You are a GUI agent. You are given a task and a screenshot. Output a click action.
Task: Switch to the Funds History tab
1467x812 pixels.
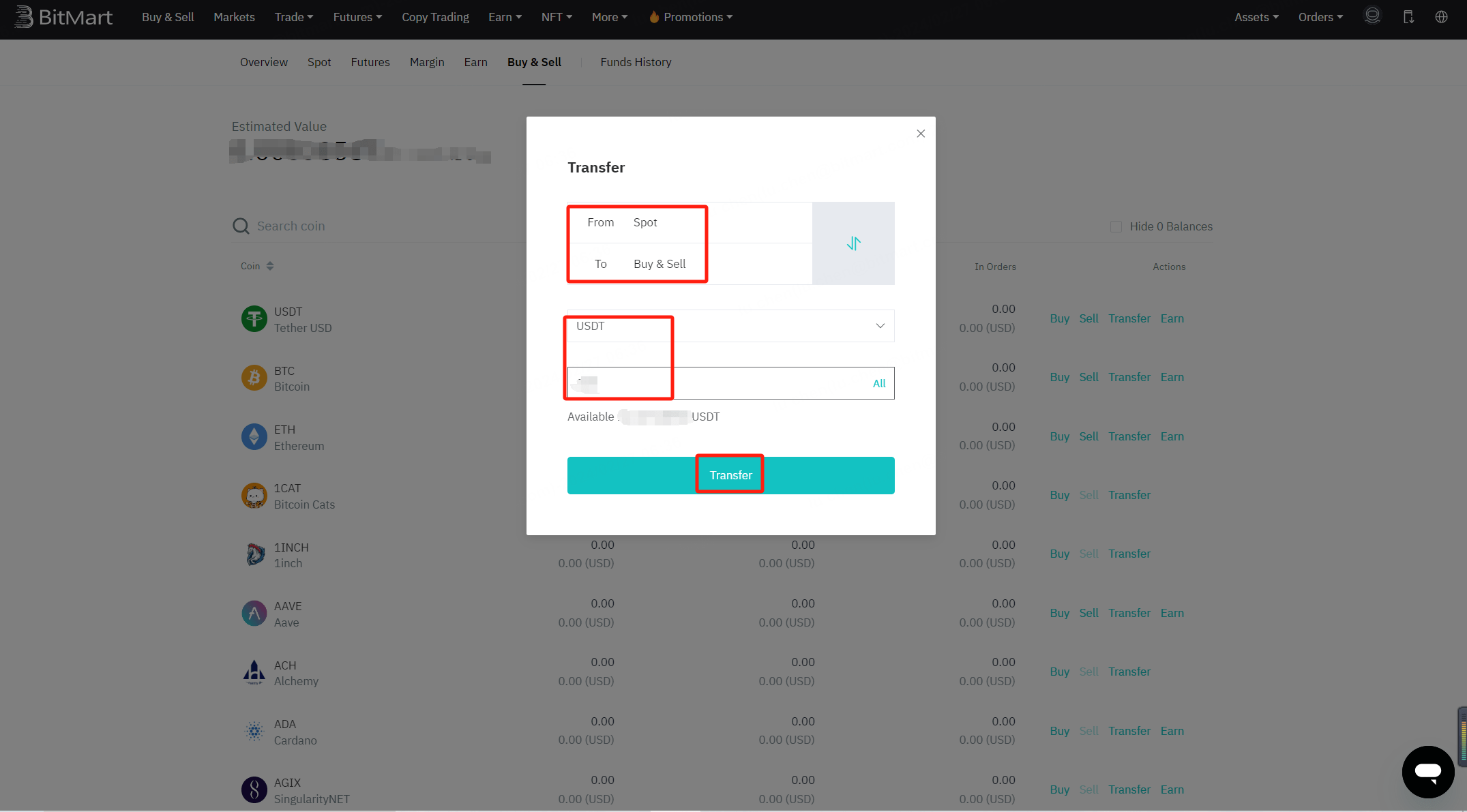(x=635, y=62)
